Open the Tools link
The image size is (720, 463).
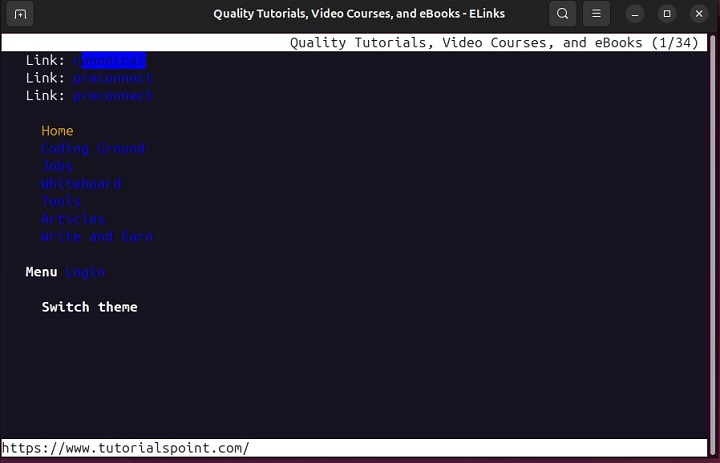coord(61,201)
